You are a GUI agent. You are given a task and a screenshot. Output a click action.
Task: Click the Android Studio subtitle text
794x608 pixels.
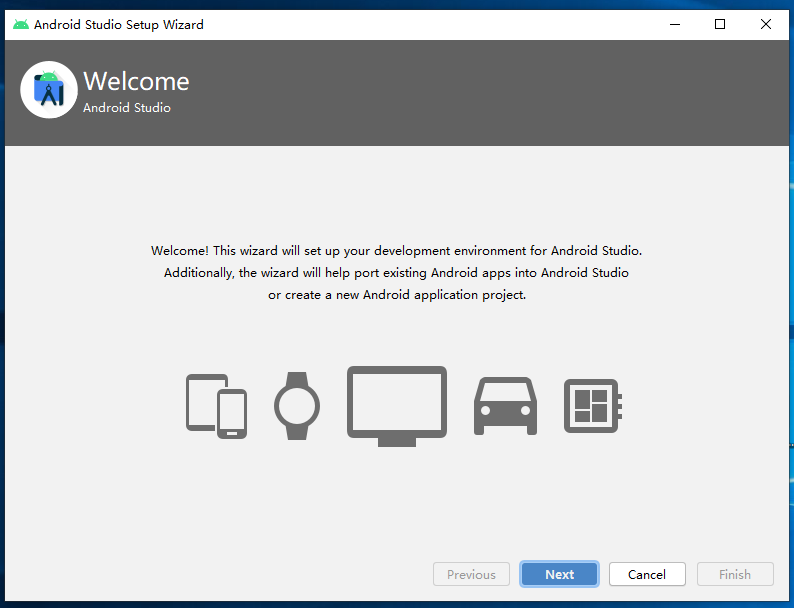coord(127,108)
